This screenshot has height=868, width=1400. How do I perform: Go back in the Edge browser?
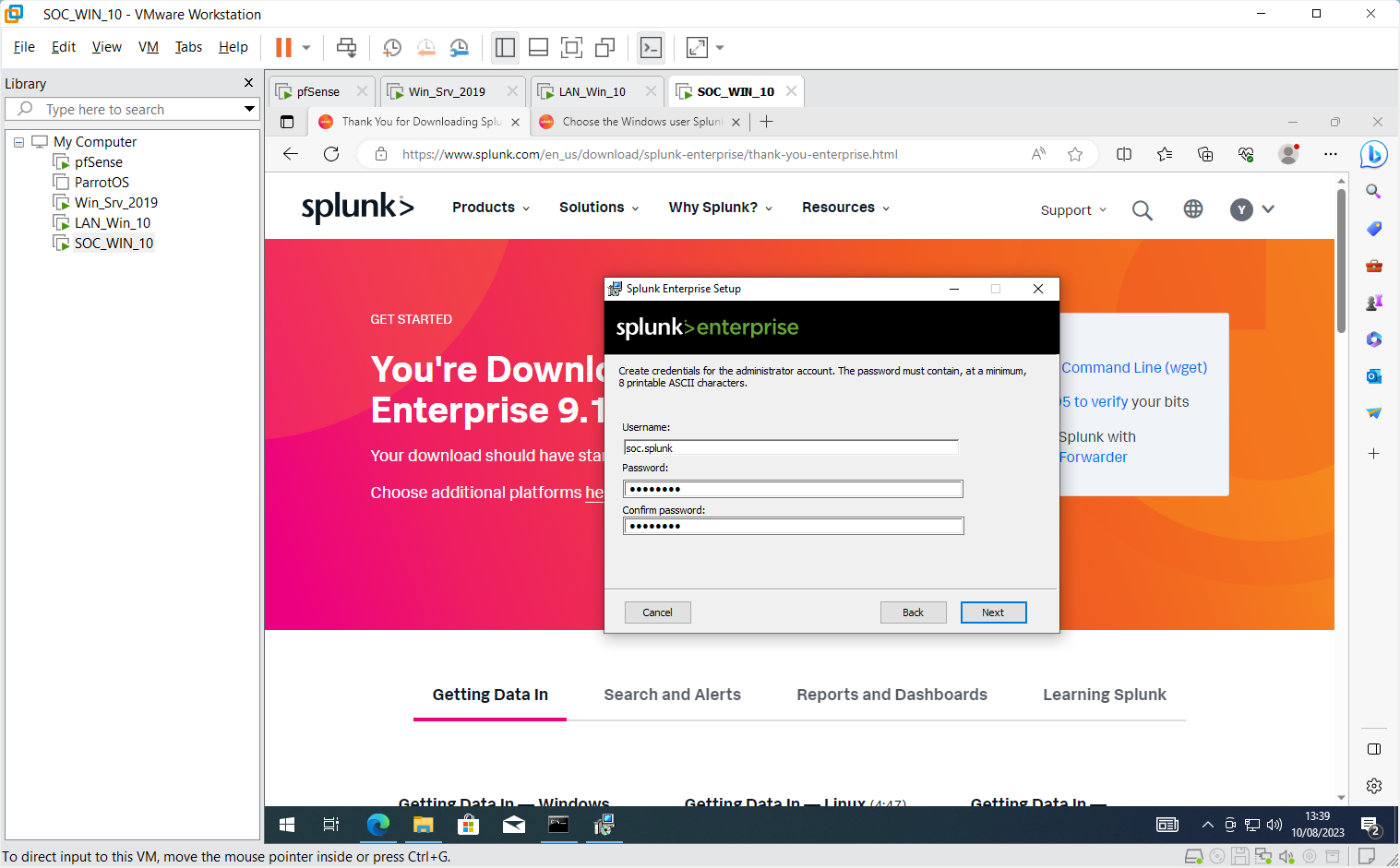[291, 154]
